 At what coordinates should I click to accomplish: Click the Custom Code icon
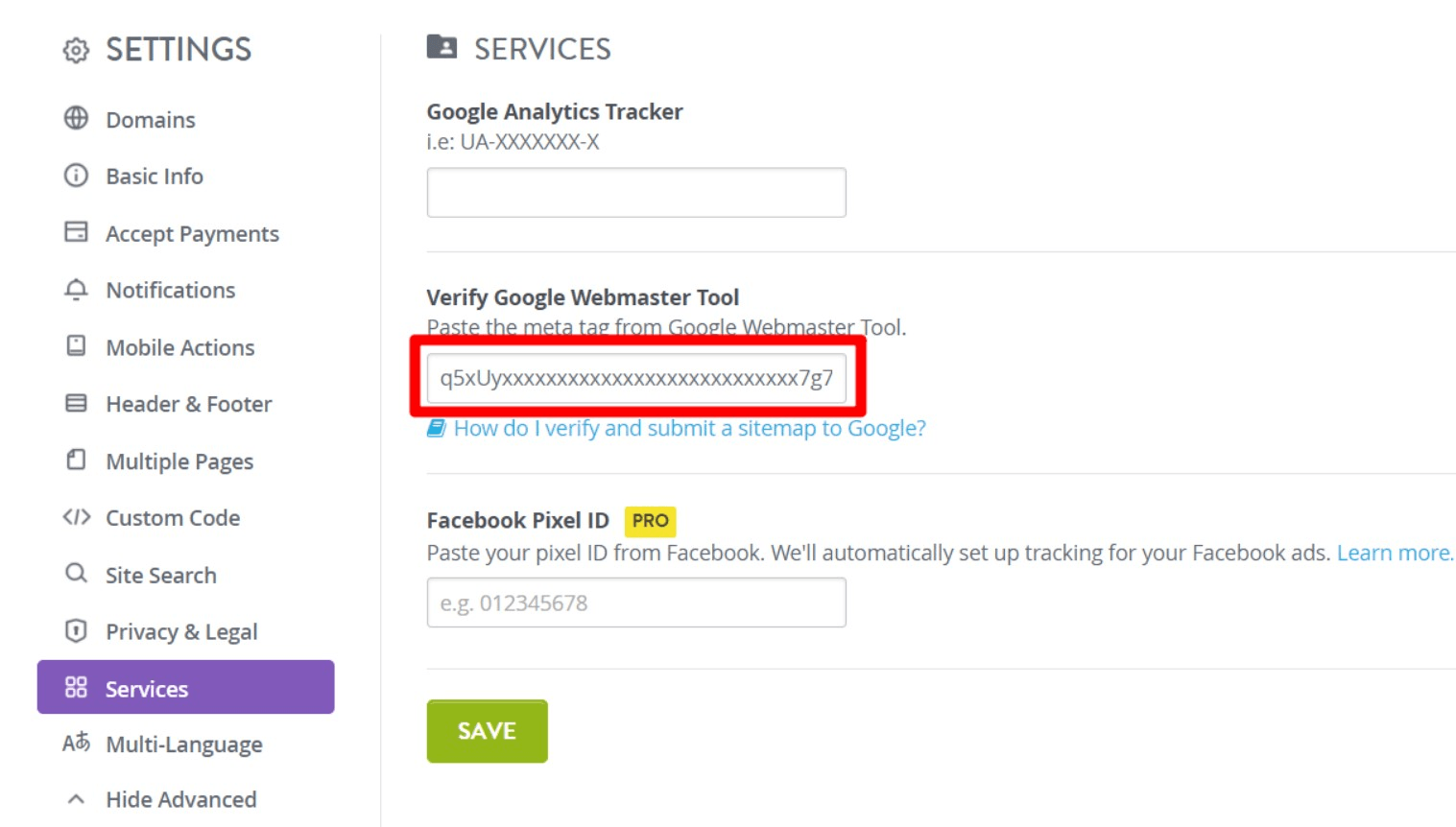coord(75,517)
